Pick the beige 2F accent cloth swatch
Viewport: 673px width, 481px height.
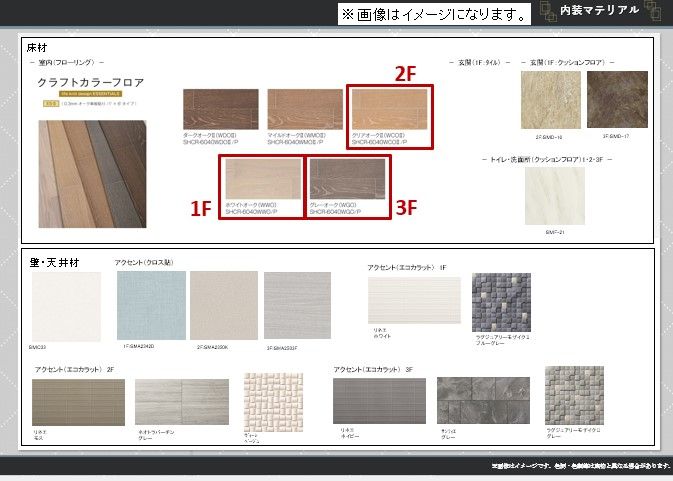coord(223,305)
